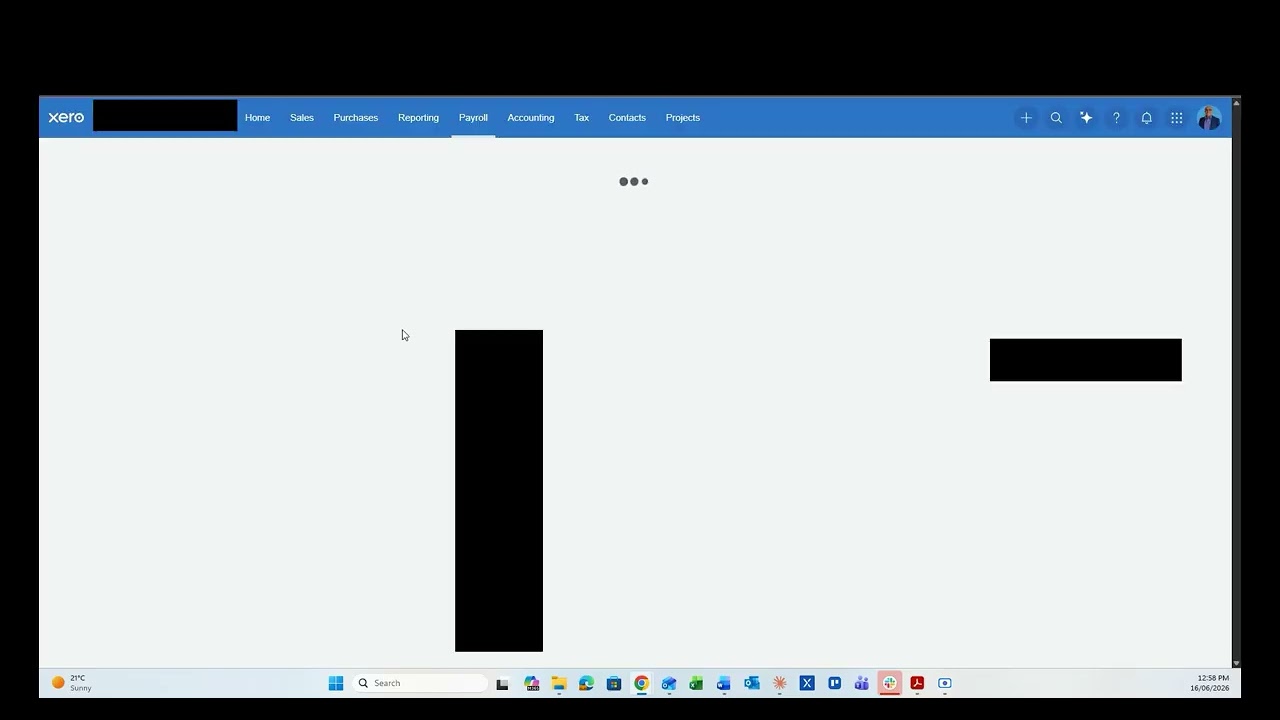Open new Outlook from taskbar
The image size is (1280, 720).
pyautogui.click(x=669, y=683)
